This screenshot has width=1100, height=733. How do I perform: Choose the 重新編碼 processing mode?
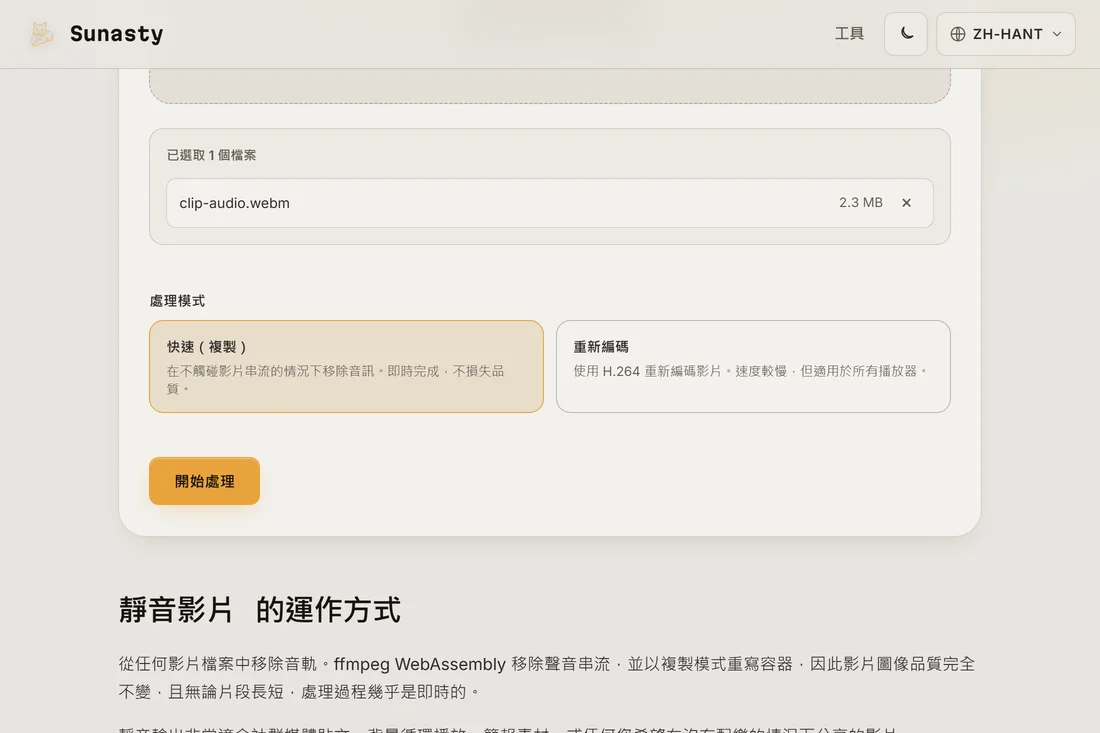pos(753,366)
